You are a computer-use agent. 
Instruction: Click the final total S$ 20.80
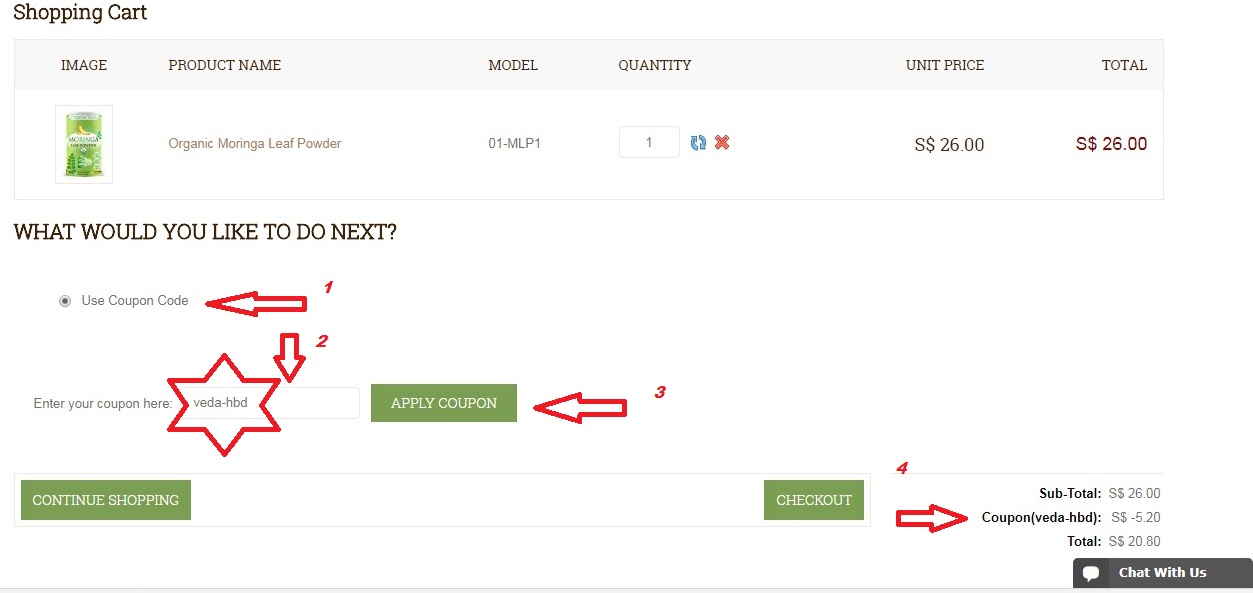[x=1134, y=542]
